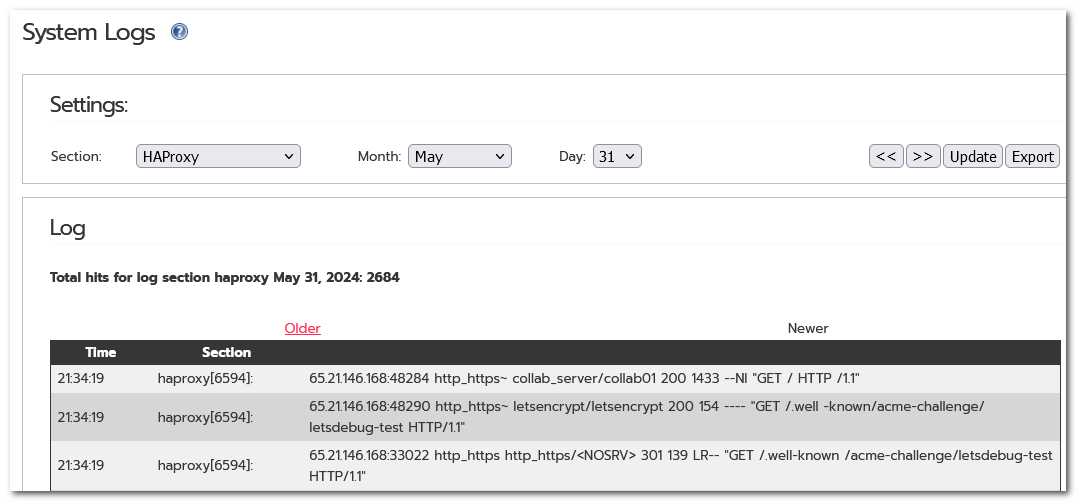The width and height of the screenshot is (1077, 502).
Task: Select the Time column header
Action: [100, 352]
